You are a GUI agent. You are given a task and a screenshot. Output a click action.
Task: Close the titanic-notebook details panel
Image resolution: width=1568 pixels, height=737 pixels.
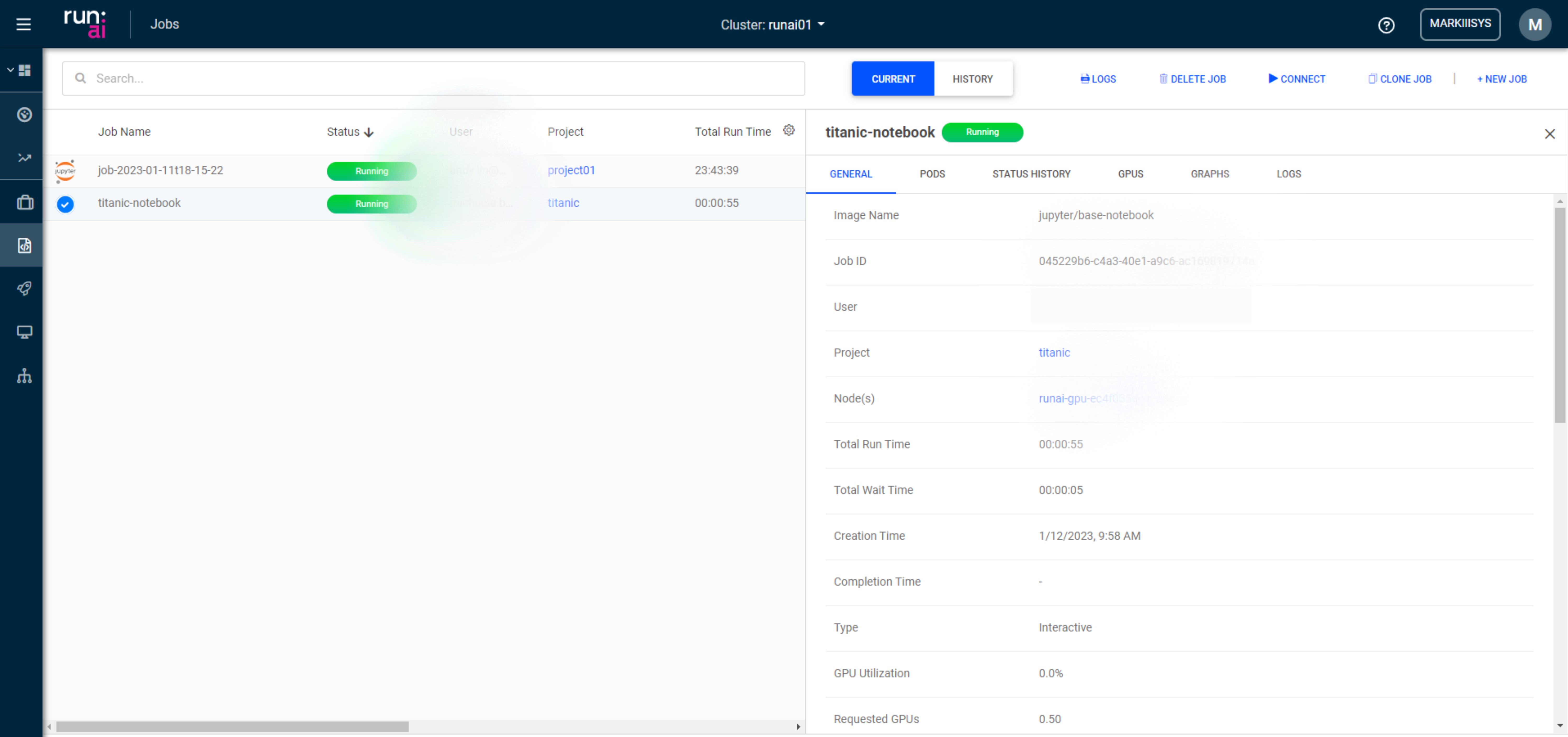1549,134
